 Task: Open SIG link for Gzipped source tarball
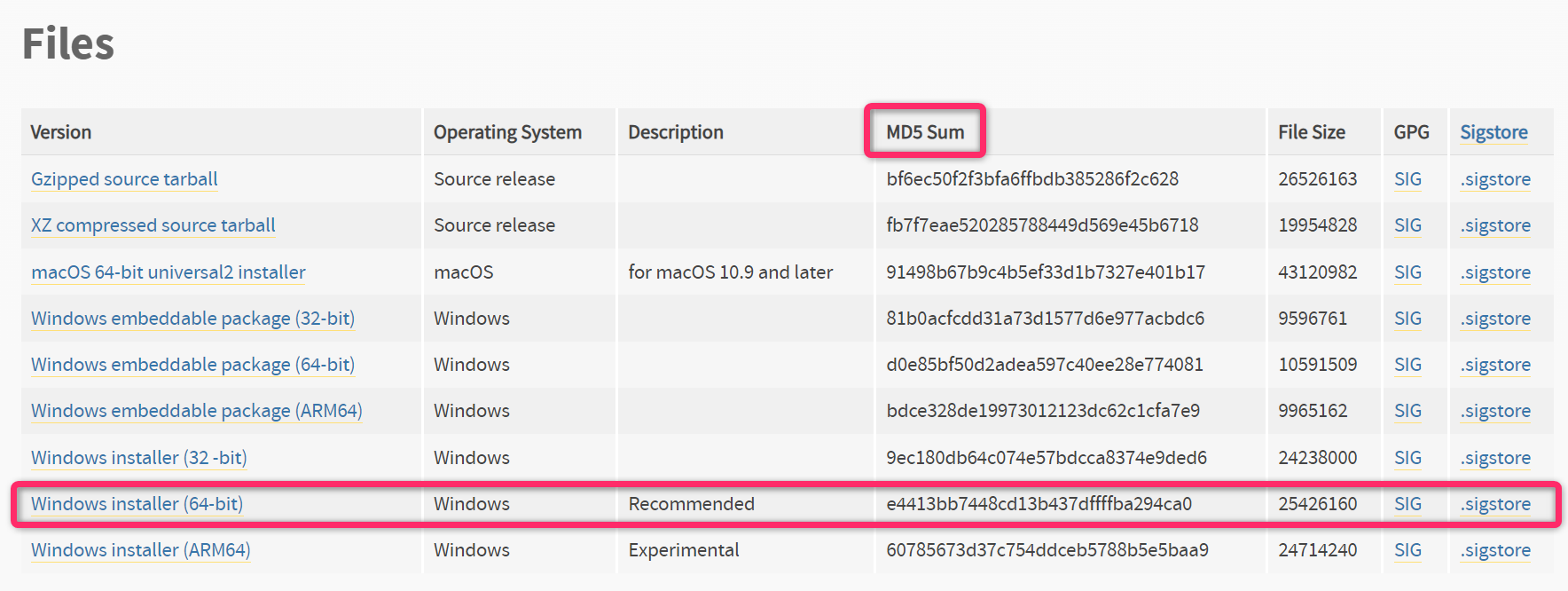pos(1407,179)
